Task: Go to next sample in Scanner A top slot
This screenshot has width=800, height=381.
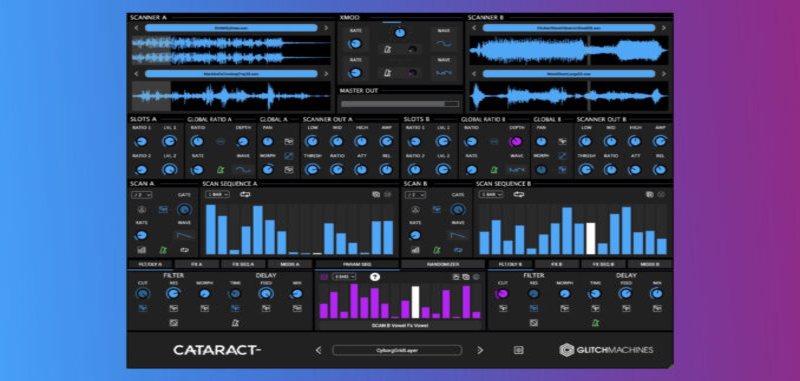Action: [326, 28]
